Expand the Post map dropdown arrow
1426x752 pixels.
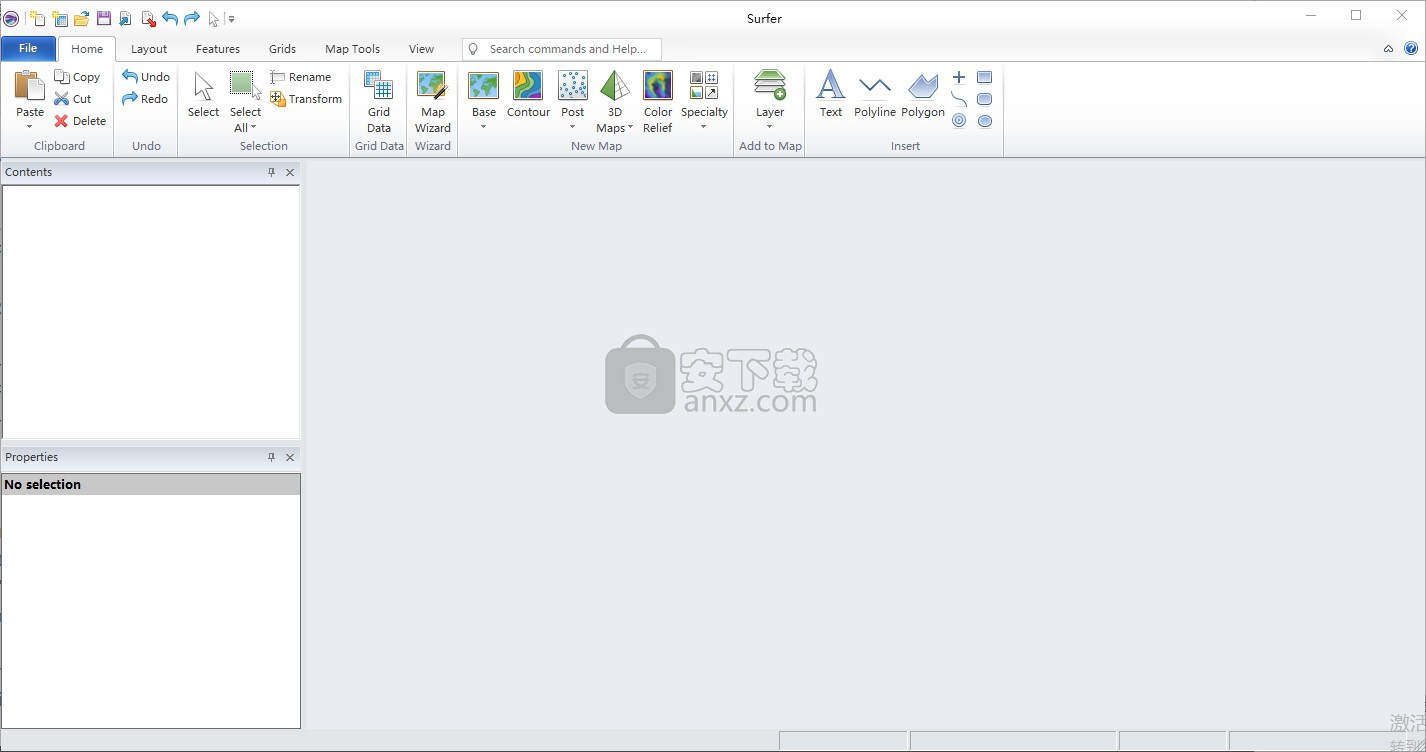(572, 127)
